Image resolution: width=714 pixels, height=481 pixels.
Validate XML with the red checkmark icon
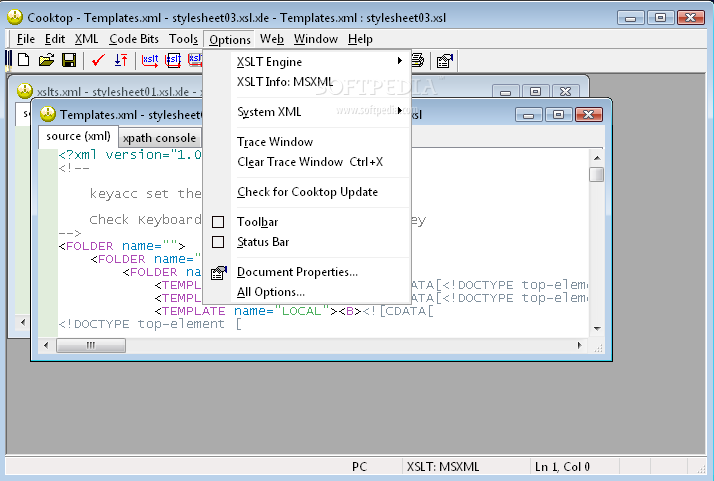(x=98, y=60)
